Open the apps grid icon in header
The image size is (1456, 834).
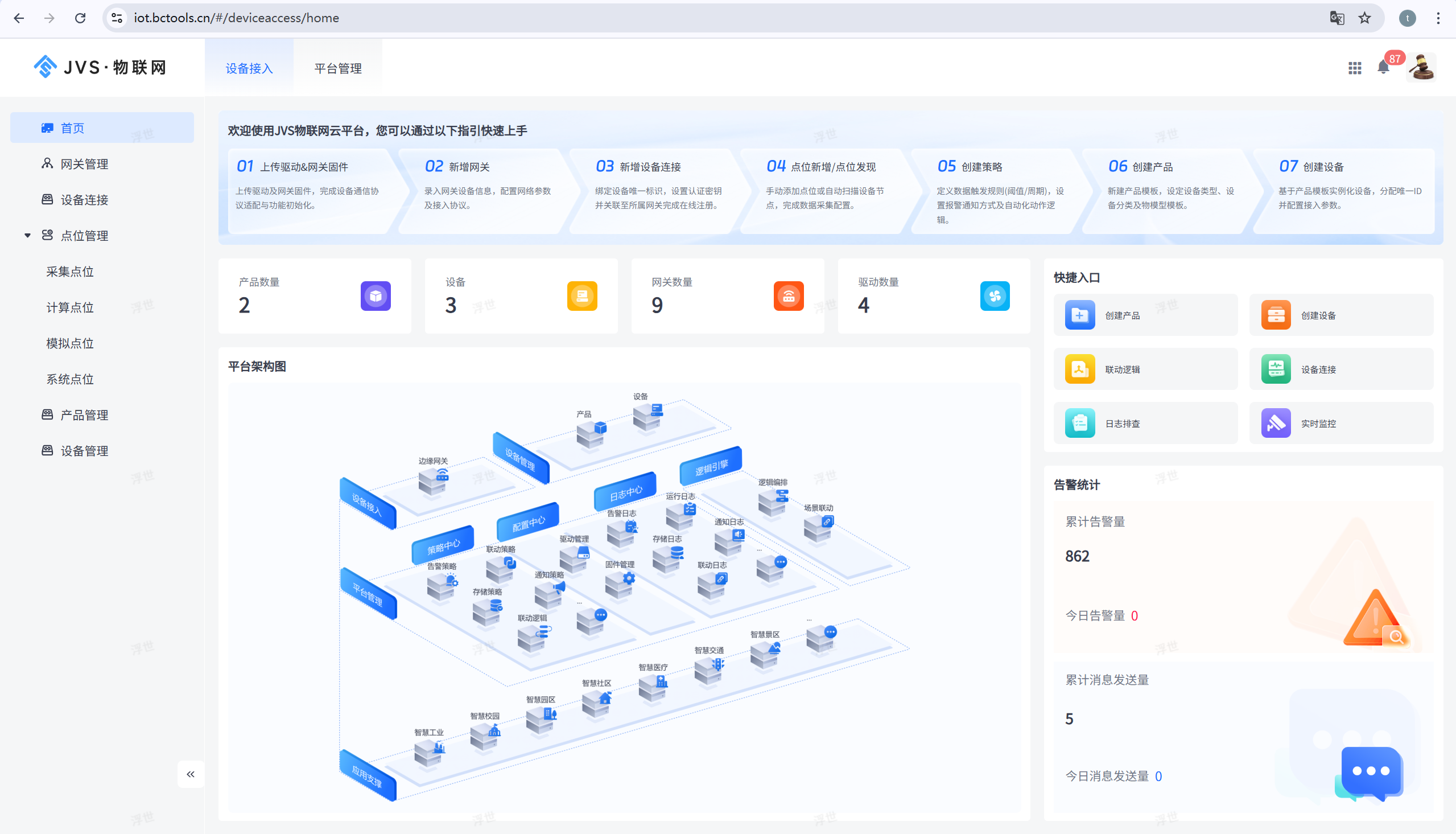click(1354, 68)
